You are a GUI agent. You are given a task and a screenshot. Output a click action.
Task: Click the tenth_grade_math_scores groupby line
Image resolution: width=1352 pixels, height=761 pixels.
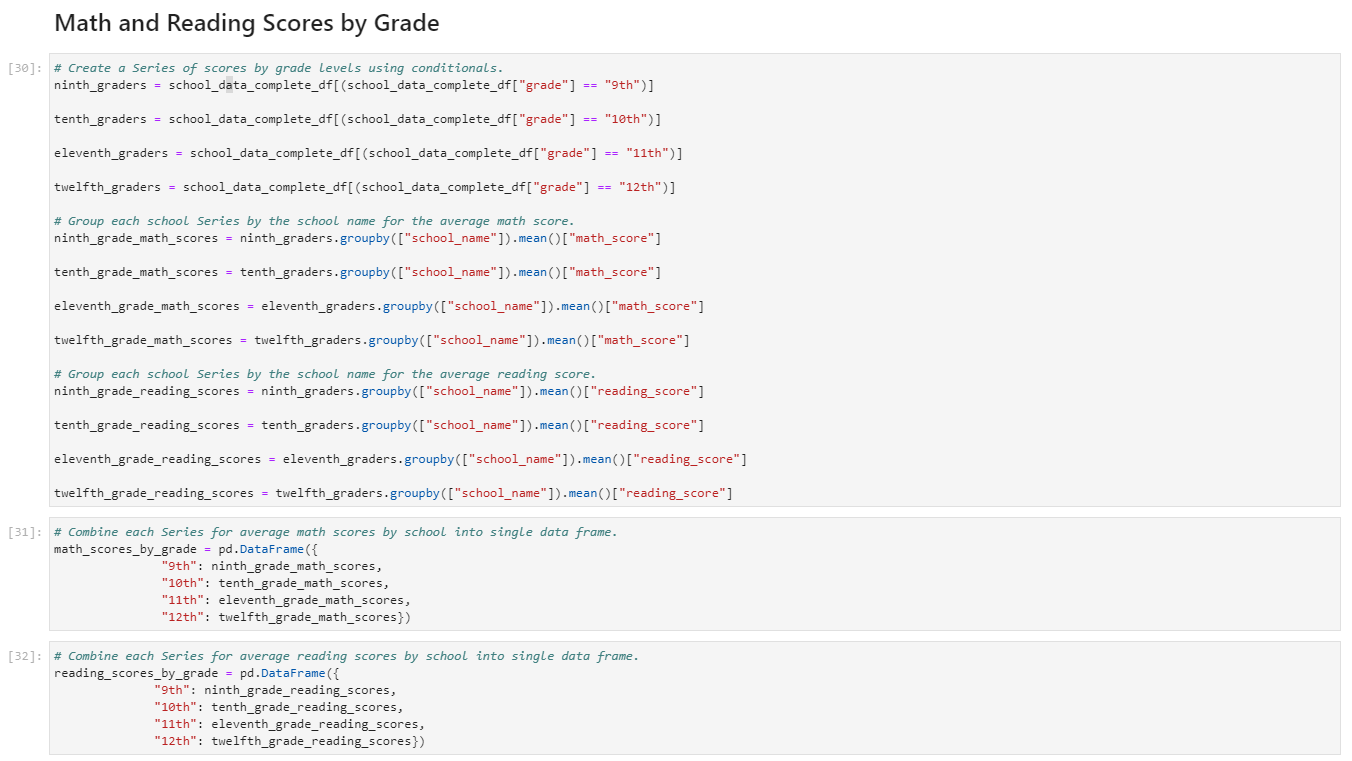[x=358, y=272]
